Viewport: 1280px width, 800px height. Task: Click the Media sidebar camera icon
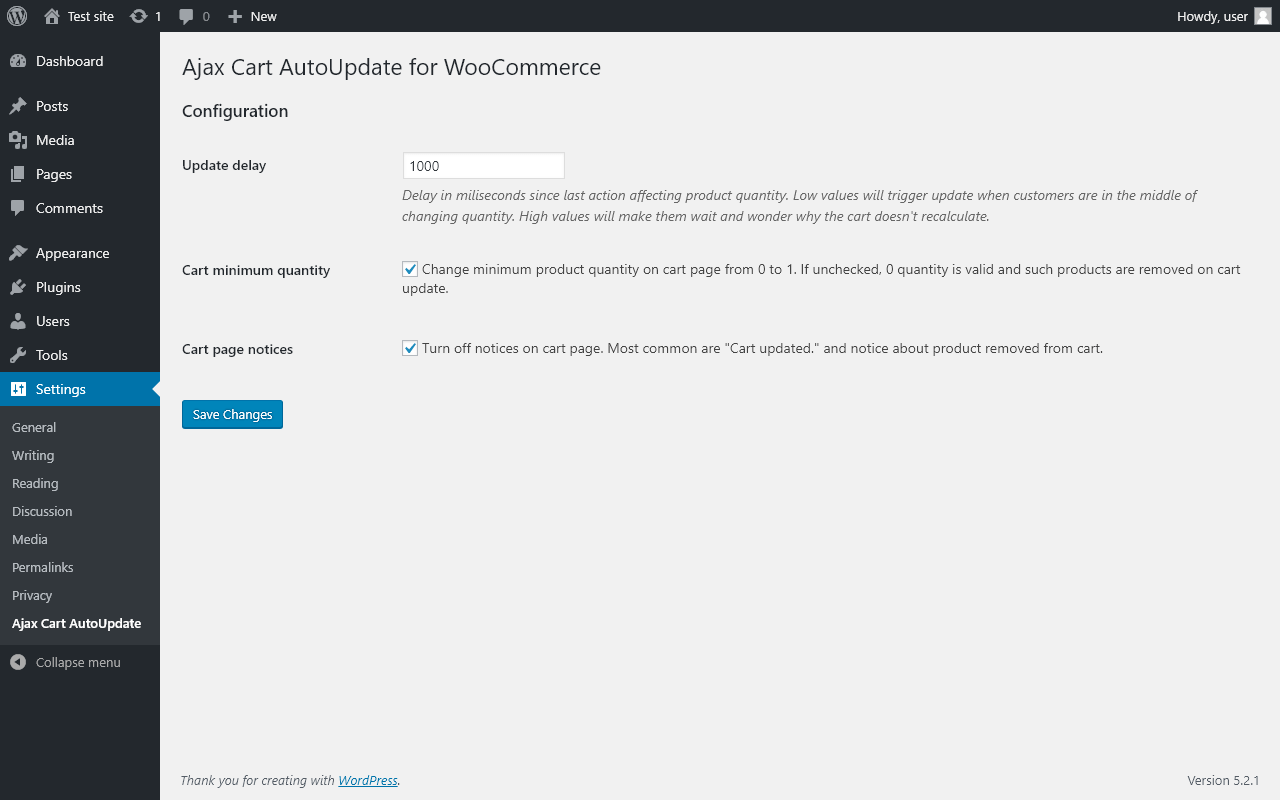coord(18,140)
